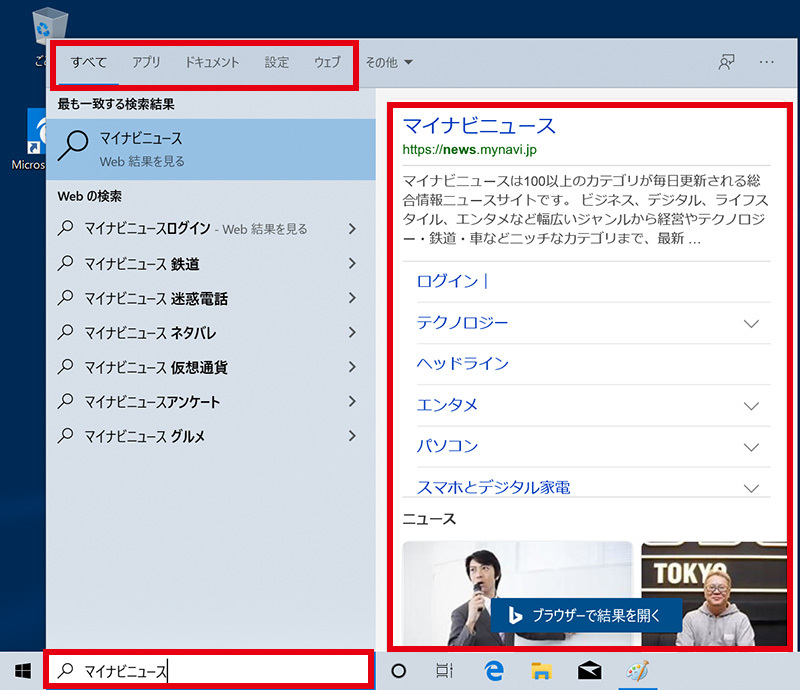Expand arrow for マイナビニュースログイン suggestion

tap(352, 229)
